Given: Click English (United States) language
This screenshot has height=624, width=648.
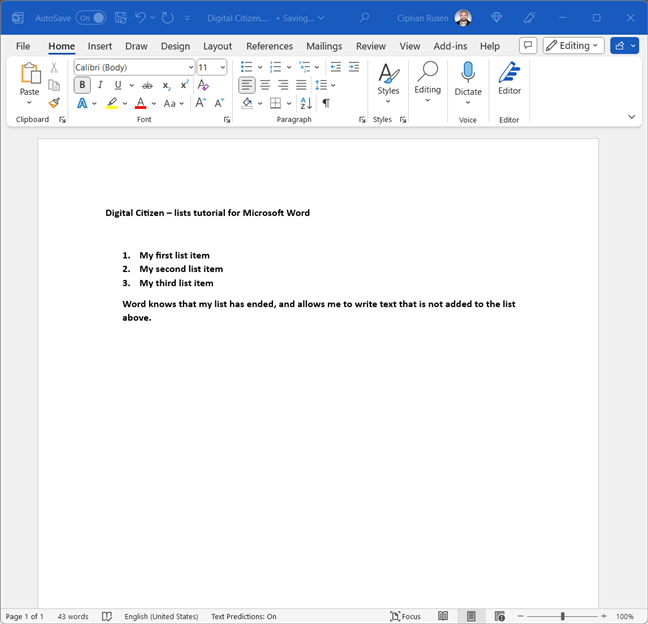Looking at the screenshot, I should pos(161,616).
